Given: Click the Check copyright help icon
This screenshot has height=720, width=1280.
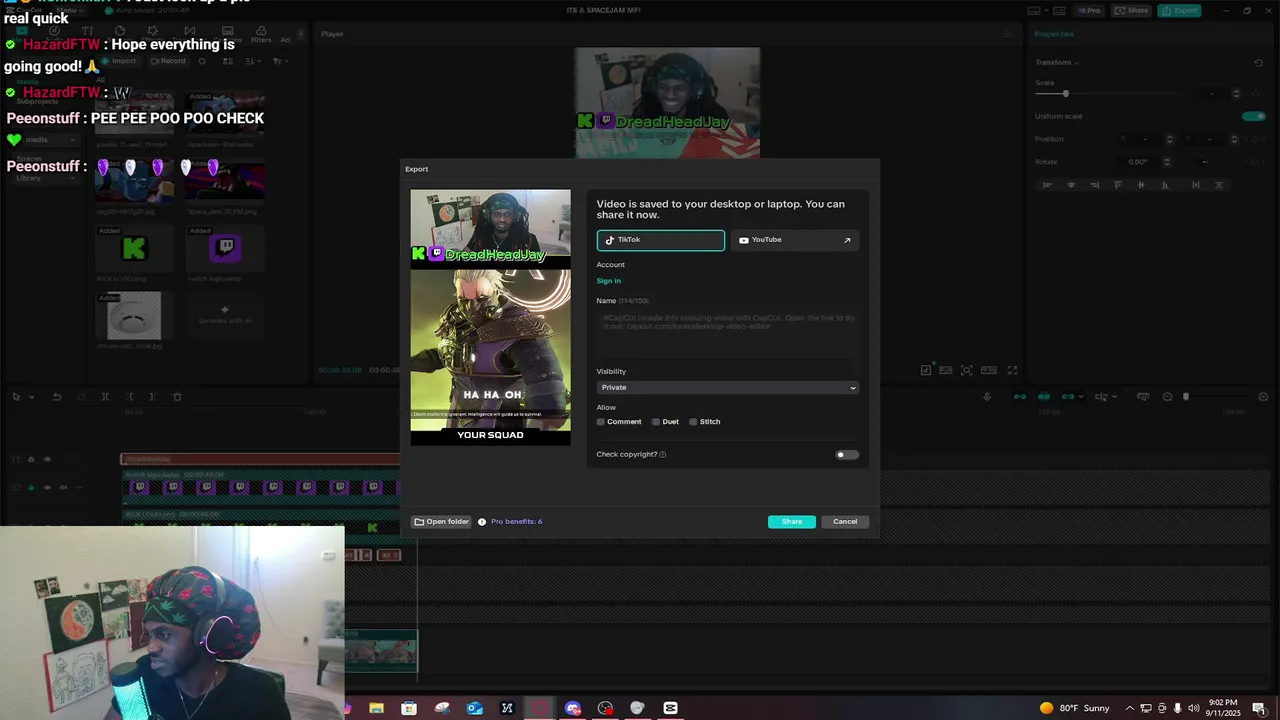Looking at the screenshot, I should tap(663, 455).
